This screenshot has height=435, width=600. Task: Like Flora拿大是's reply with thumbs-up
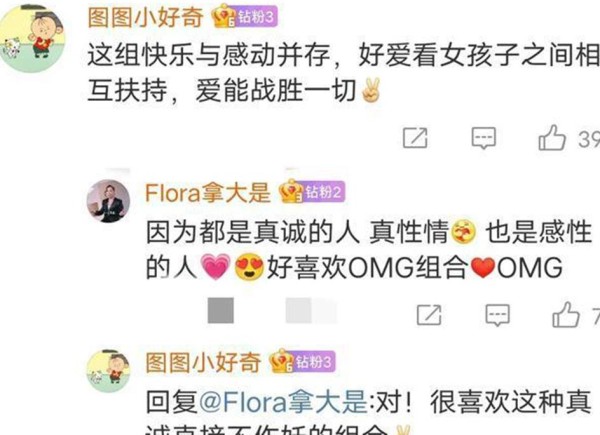(566, 314)
